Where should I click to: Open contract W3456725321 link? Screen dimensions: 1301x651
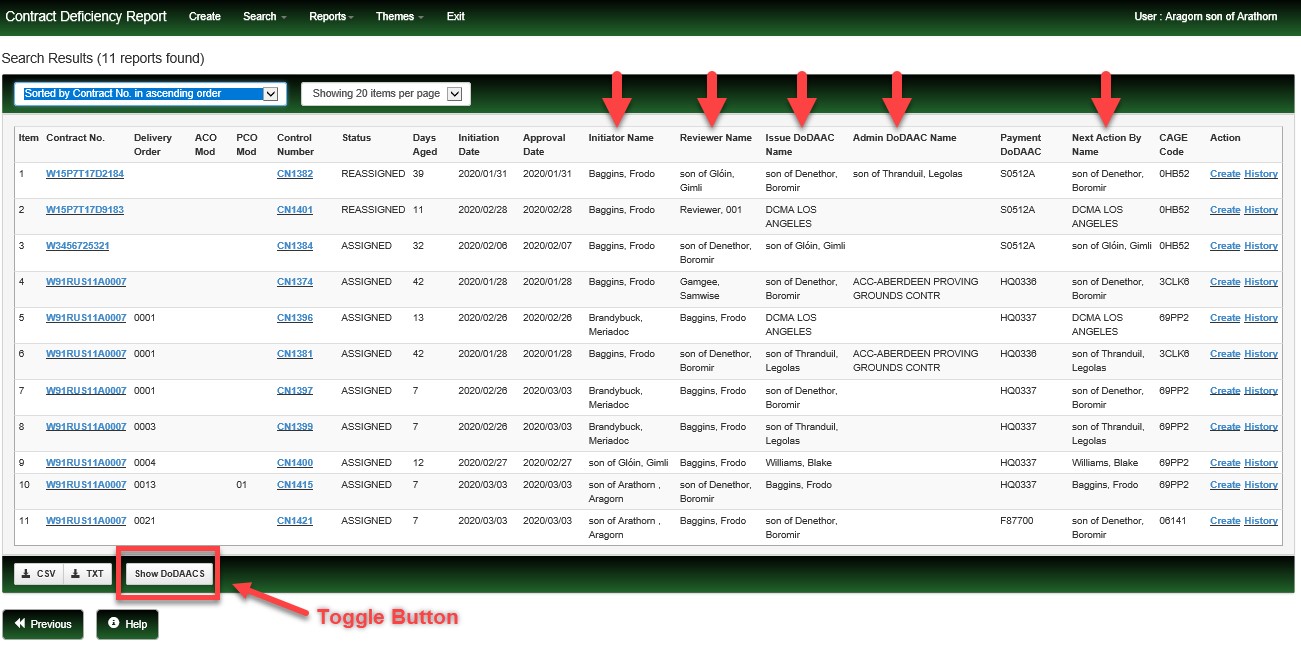(78, 246)
